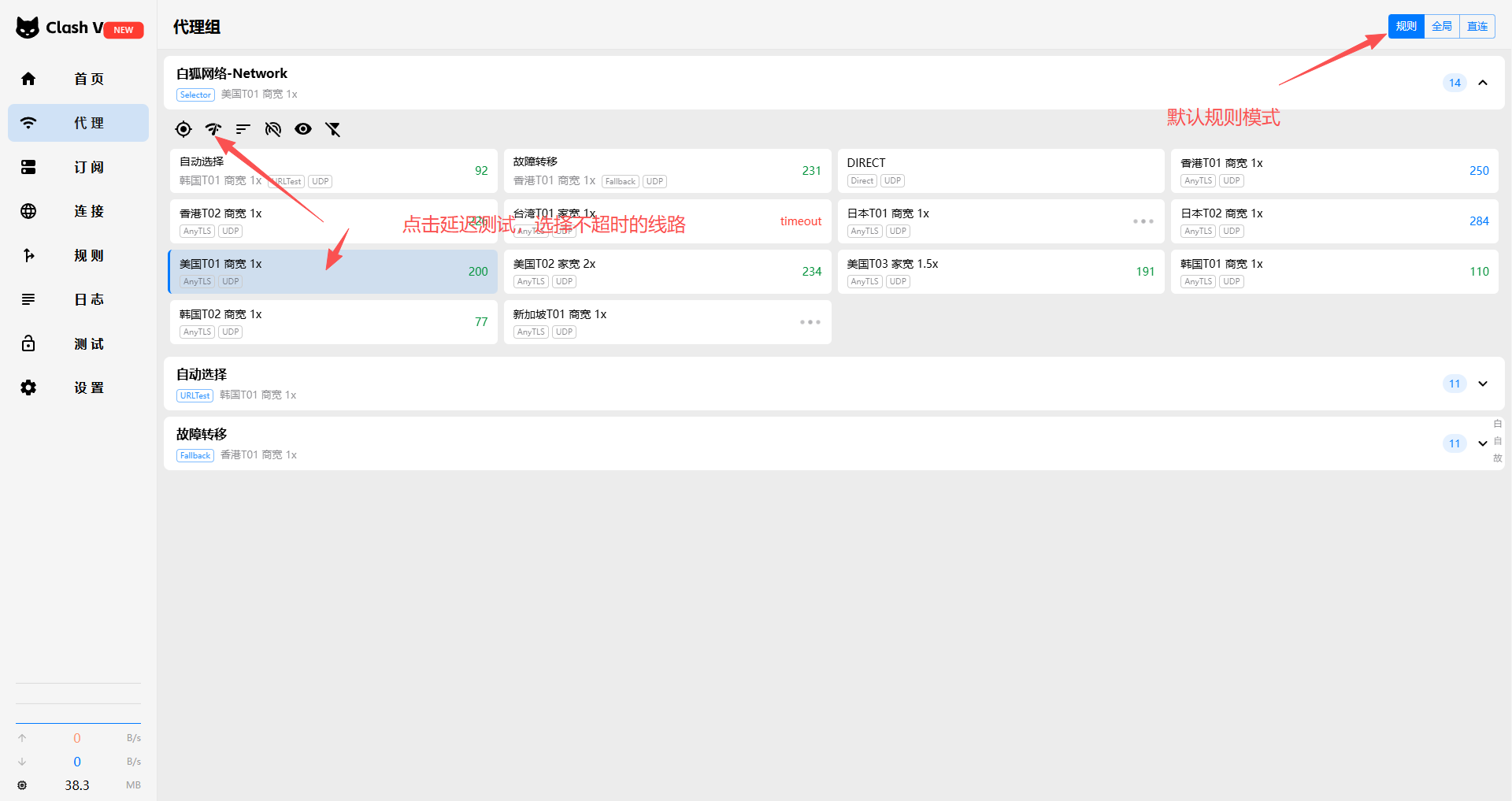The height and width of the screenshot is (801, 1512).
Task: Select the 日本T01 商宽 1x proxy card
Action: [x=1001, y=221]
